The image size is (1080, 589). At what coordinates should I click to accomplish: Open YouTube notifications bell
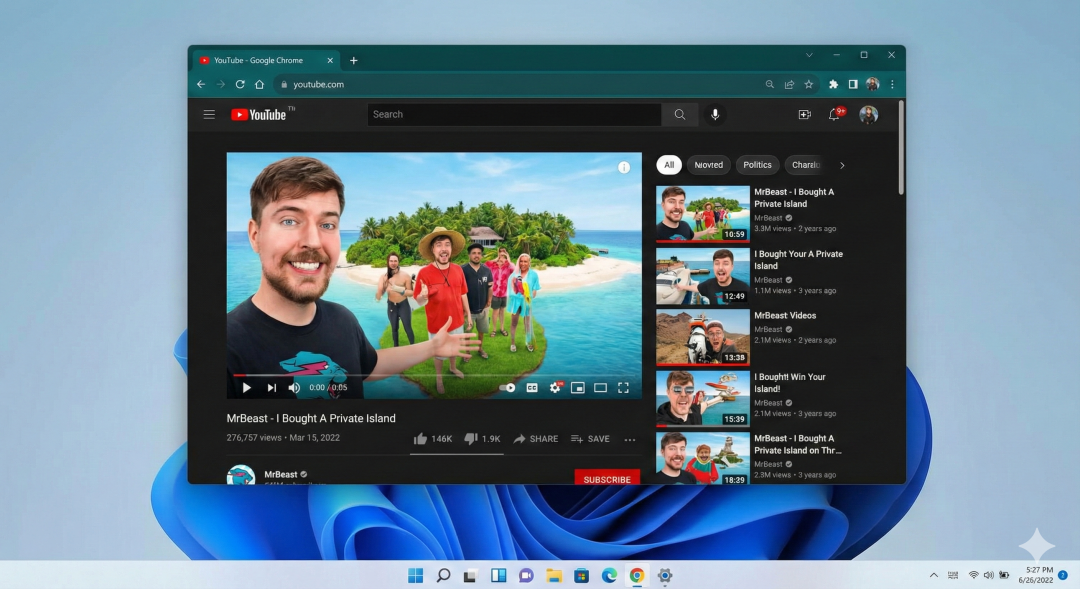[834, 114]
